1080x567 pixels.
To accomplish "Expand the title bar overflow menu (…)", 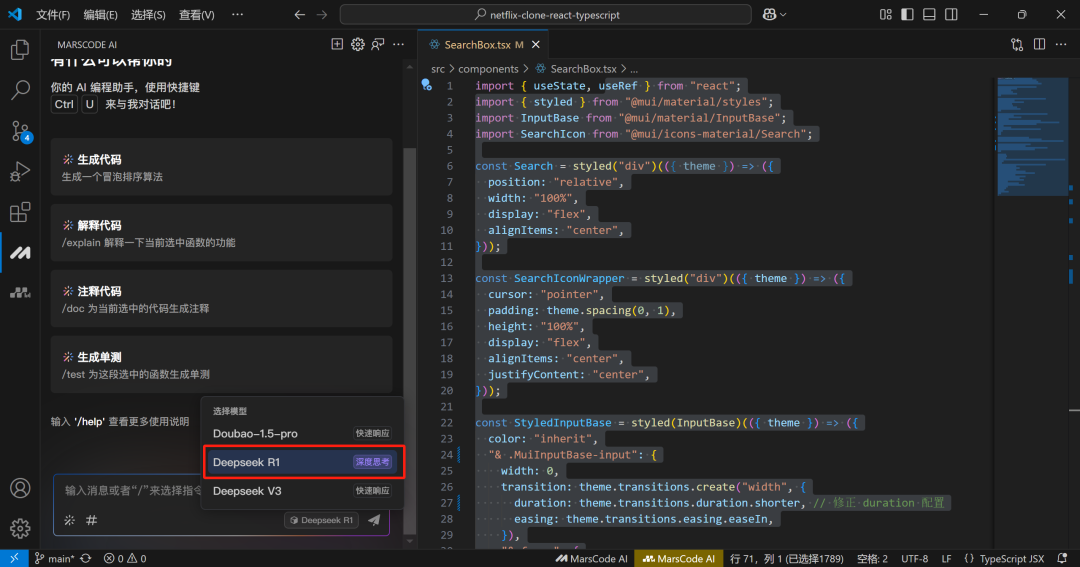I will [x=237, y=15].
